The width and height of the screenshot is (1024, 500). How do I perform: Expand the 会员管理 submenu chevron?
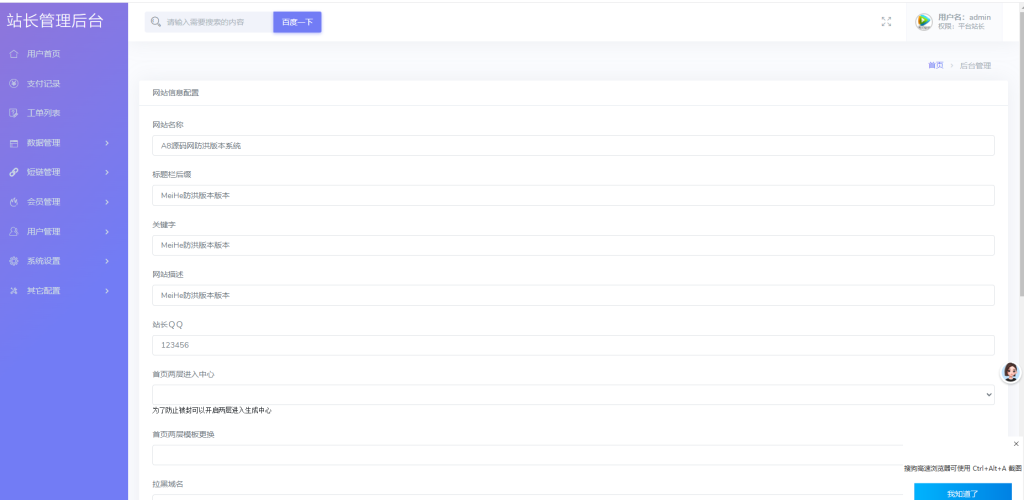tap(107, 202)
